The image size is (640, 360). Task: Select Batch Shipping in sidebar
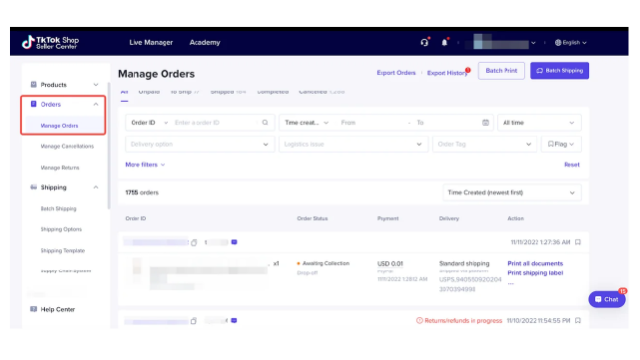[x=58, y=209]
